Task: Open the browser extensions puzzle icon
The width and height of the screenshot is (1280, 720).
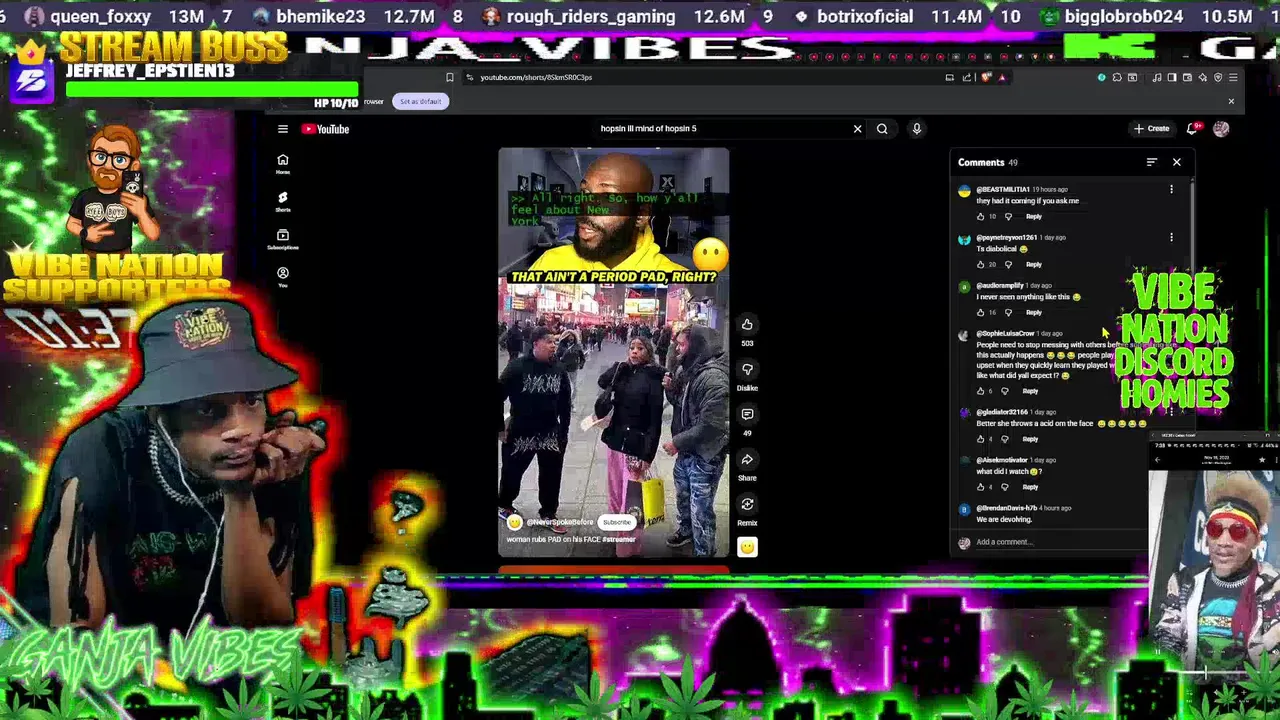Action: tap(1117, 77)
